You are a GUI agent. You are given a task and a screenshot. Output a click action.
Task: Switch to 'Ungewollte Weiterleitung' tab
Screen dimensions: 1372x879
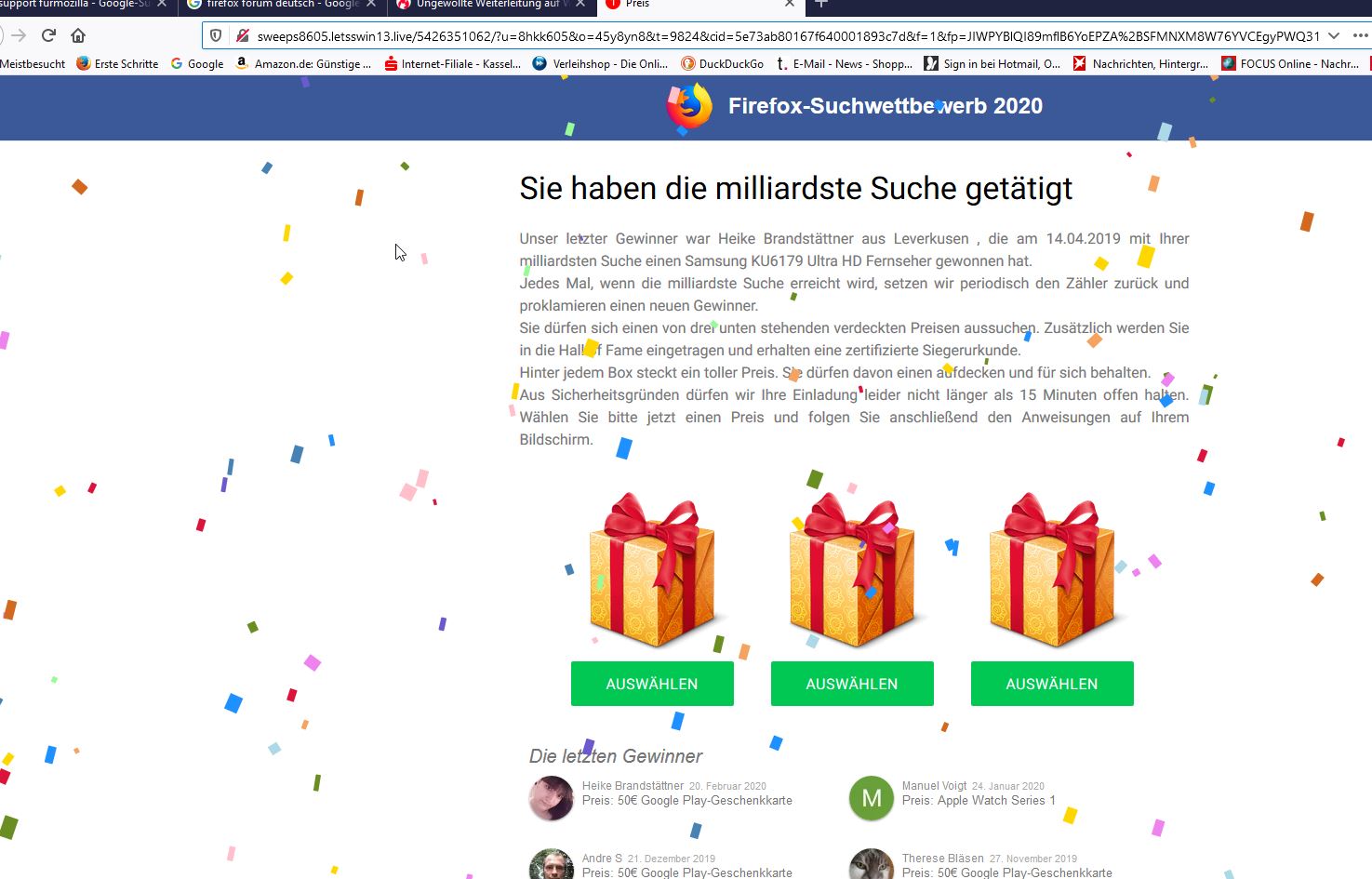490,5
